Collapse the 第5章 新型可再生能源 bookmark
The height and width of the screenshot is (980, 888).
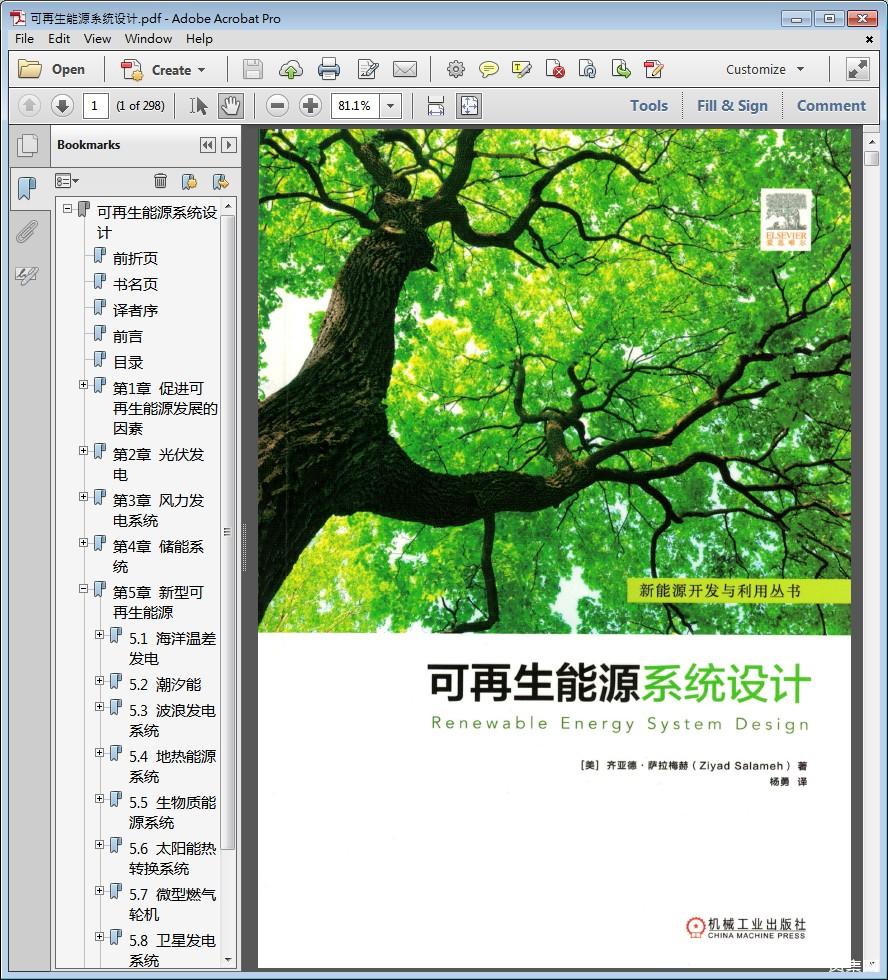(83, 589)
